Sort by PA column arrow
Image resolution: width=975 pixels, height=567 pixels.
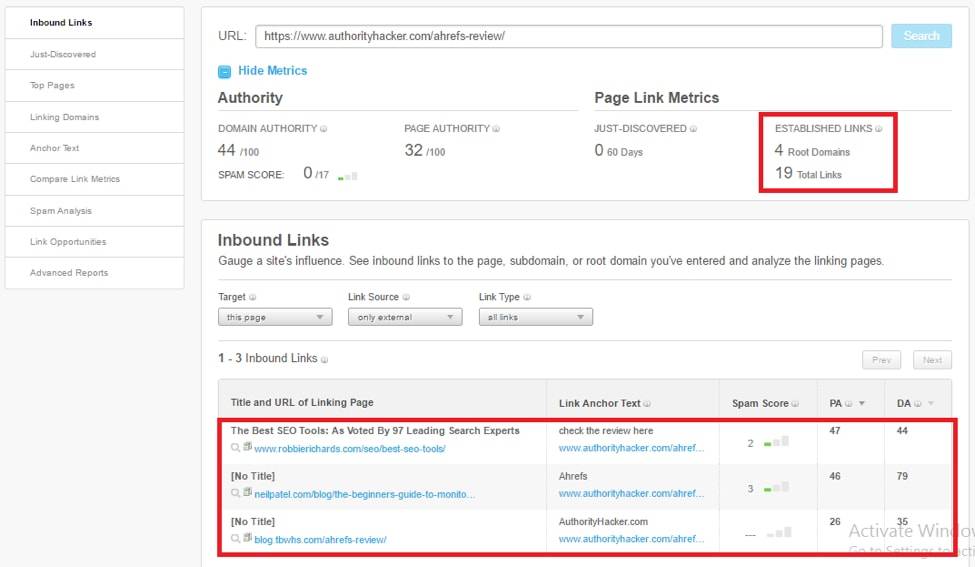point(862,403)
